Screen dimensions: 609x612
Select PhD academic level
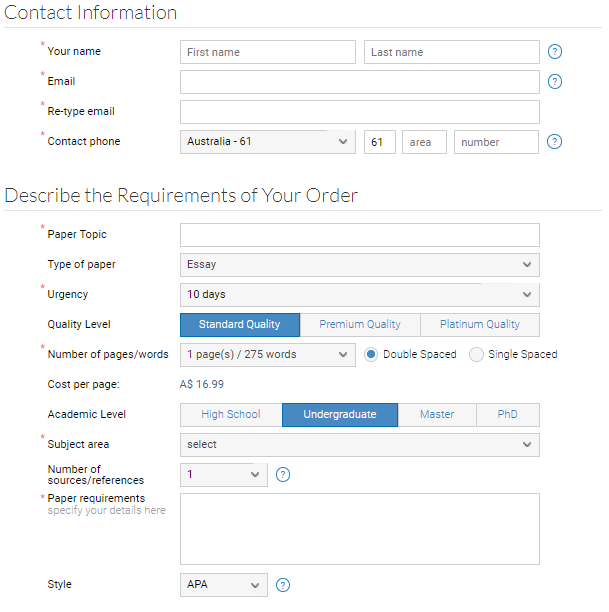(508, 415)
